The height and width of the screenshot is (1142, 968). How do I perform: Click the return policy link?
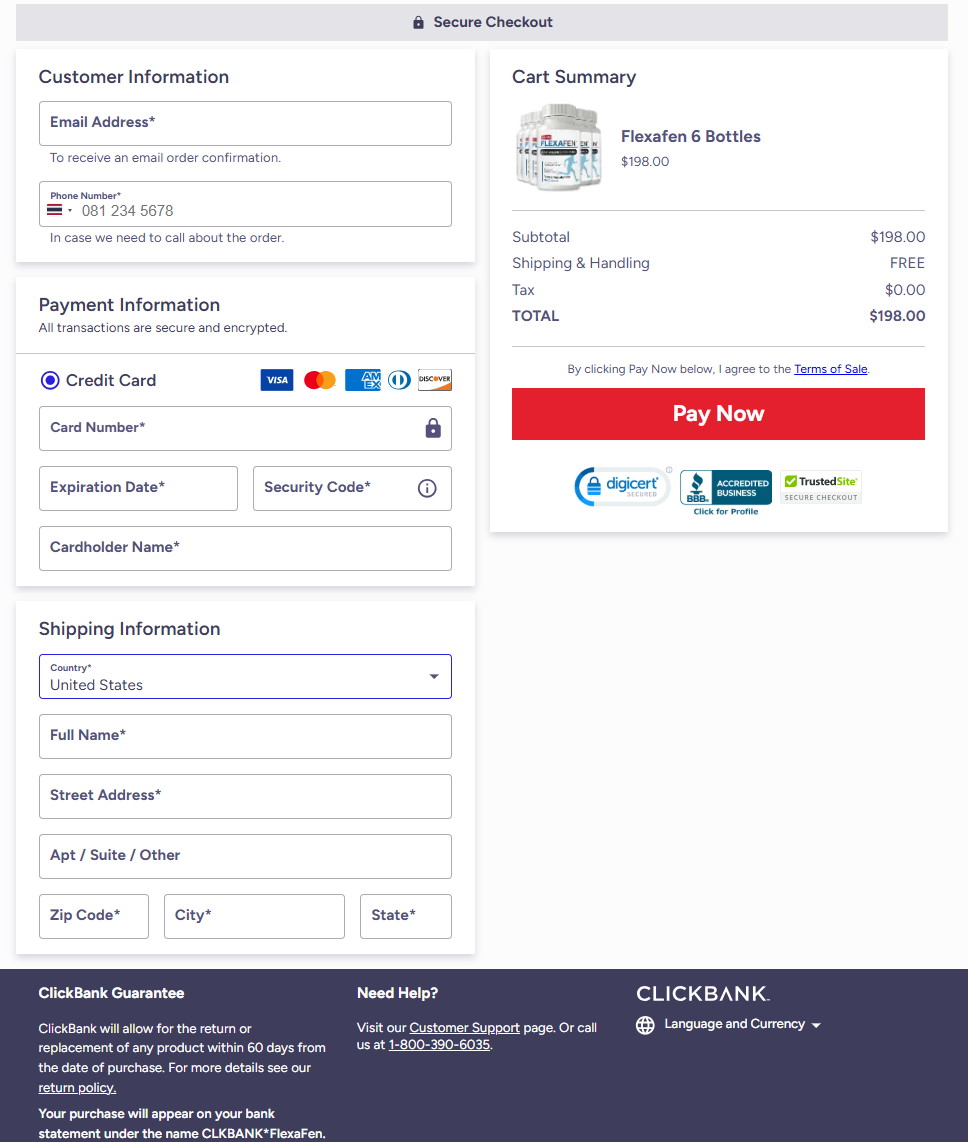76,1087
